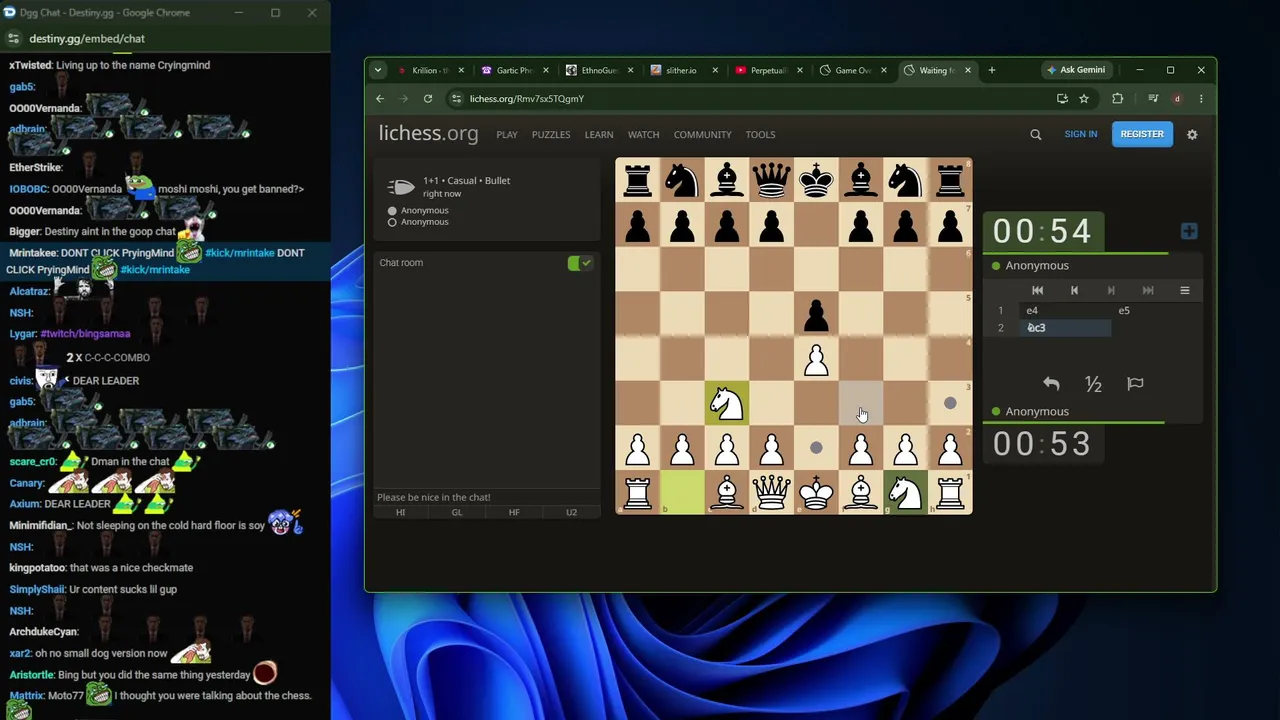Viewport: 1280px width, 720px height.
Task: Switch to the Krillion tab
Action: pyautogui.click(x=430, y=70)
